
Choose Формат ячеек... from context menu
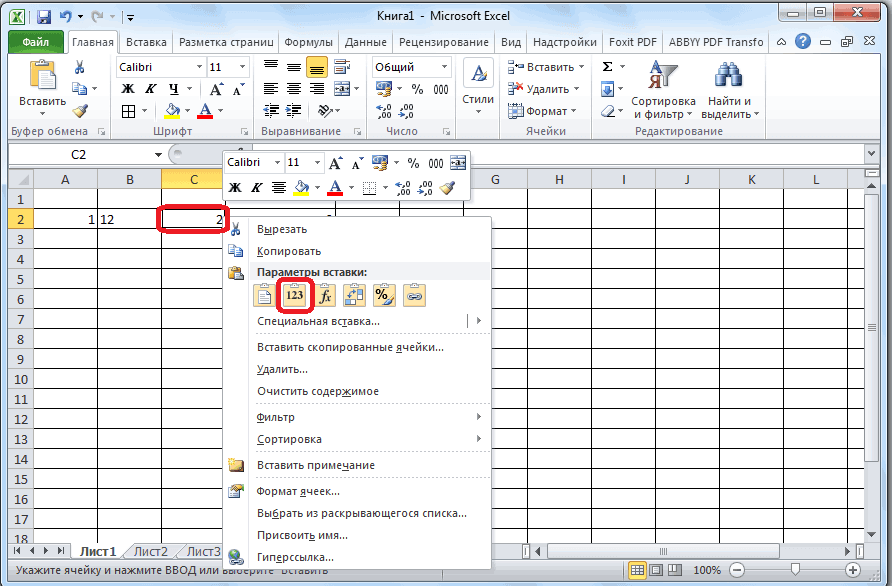pyautogui.click(x=298, y=491)
